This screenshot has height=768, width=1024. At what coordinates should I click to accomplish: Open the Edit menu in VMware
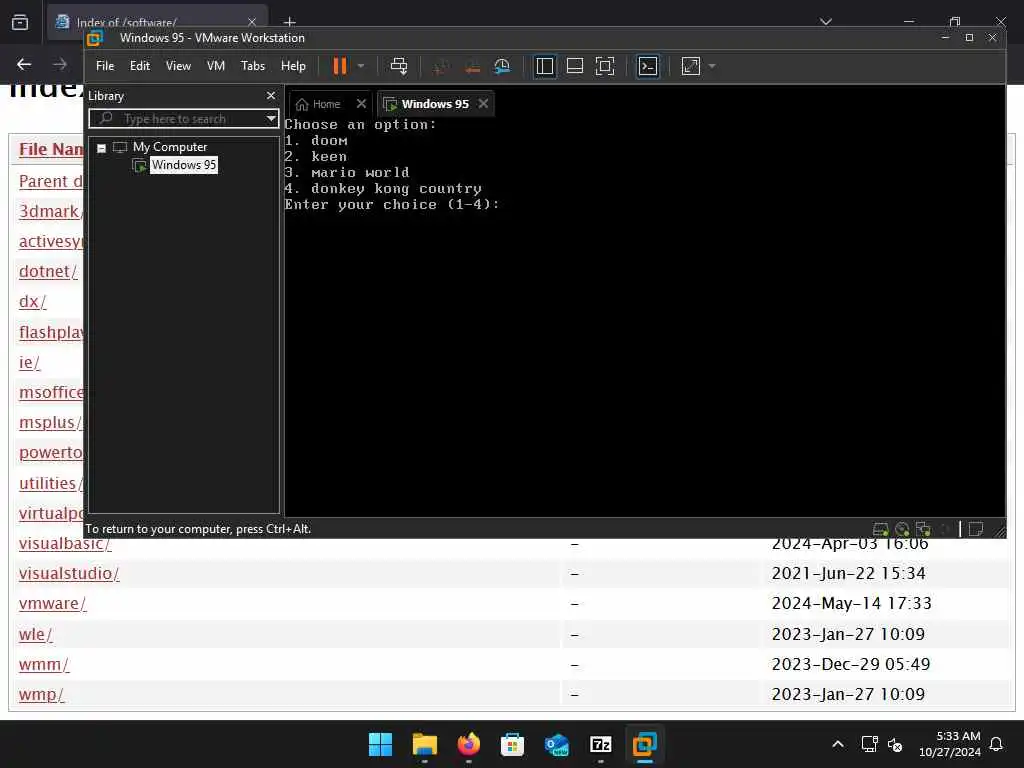click(140, 66)
